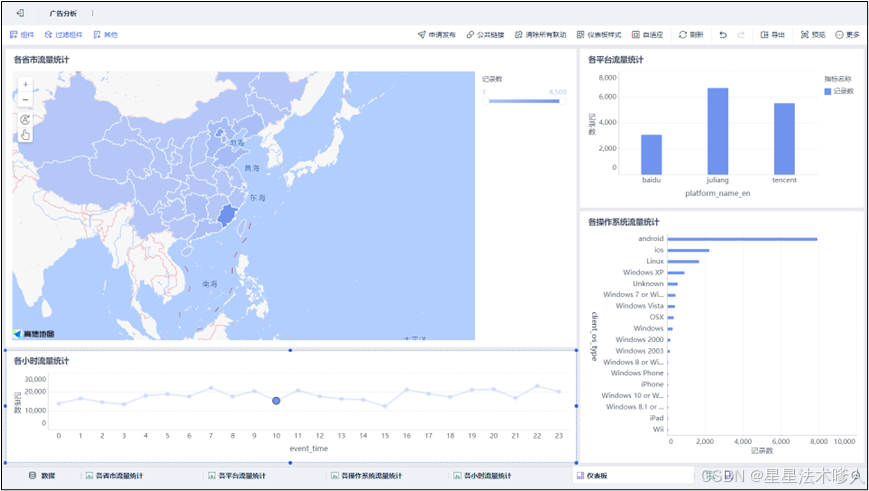Viewport: 869px width, 491px height.
Task: Click the Windows Phone label in OS chart
Action: pyautogui.click(x=637, y=373)
